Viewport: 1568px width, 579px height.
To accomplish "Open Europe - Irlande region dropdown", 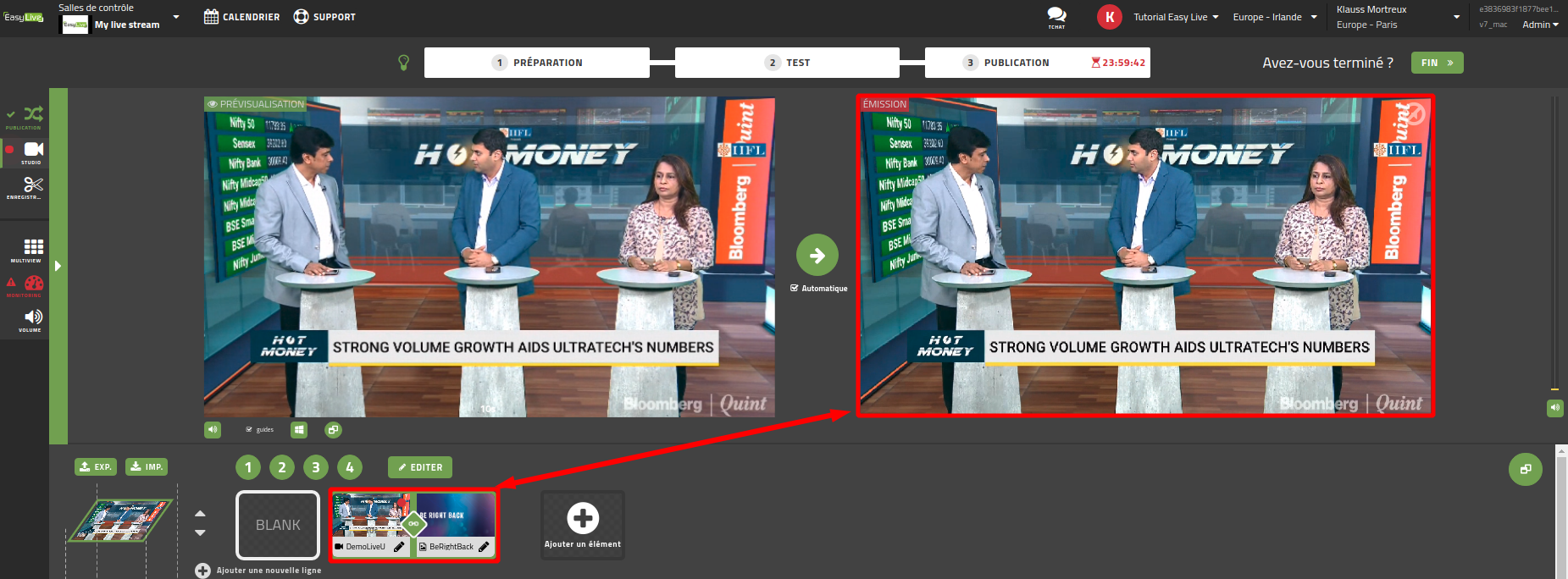I will click(1275, 17).
